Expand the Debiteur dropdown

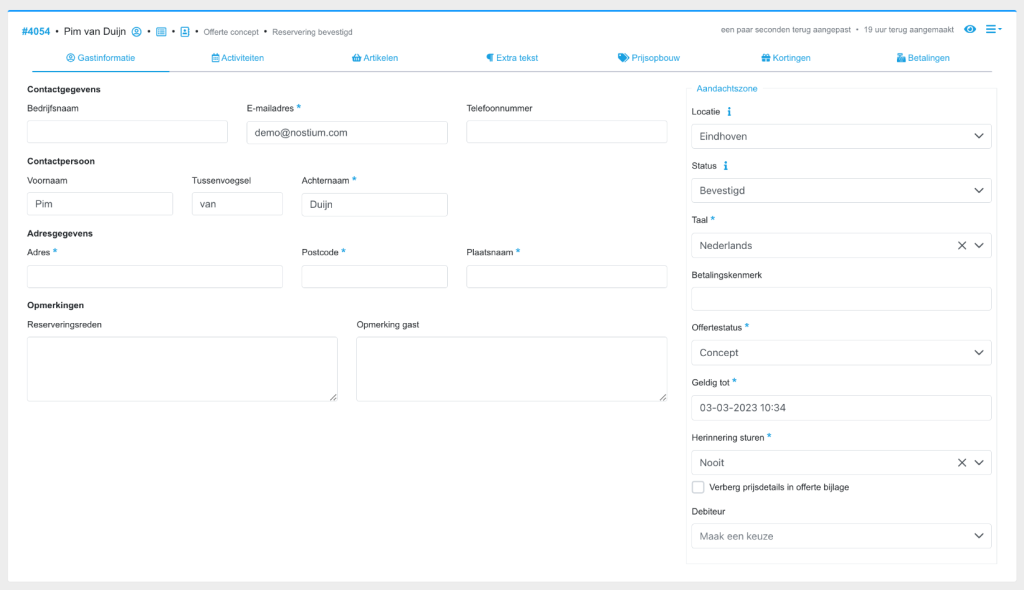coord(840,536)
